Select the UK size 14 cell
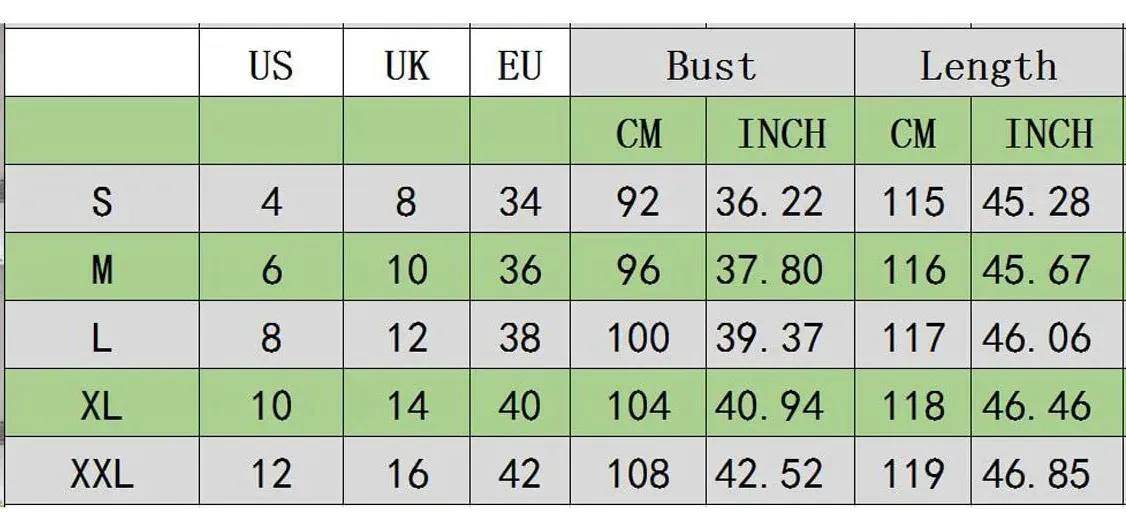 [406, 404]
